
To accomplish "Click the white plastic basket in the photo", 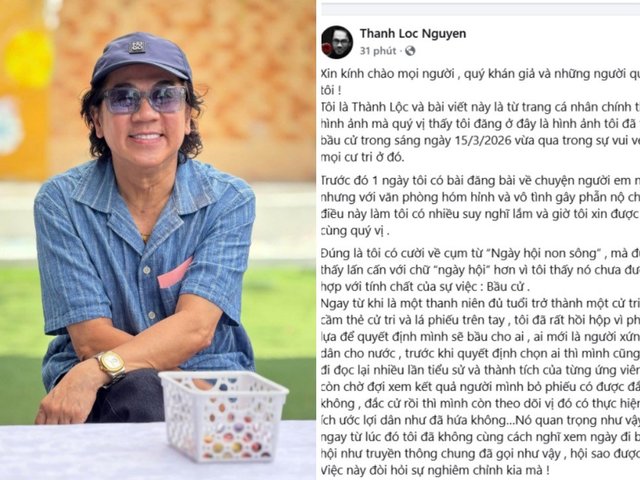I will (x=223, y=414).
